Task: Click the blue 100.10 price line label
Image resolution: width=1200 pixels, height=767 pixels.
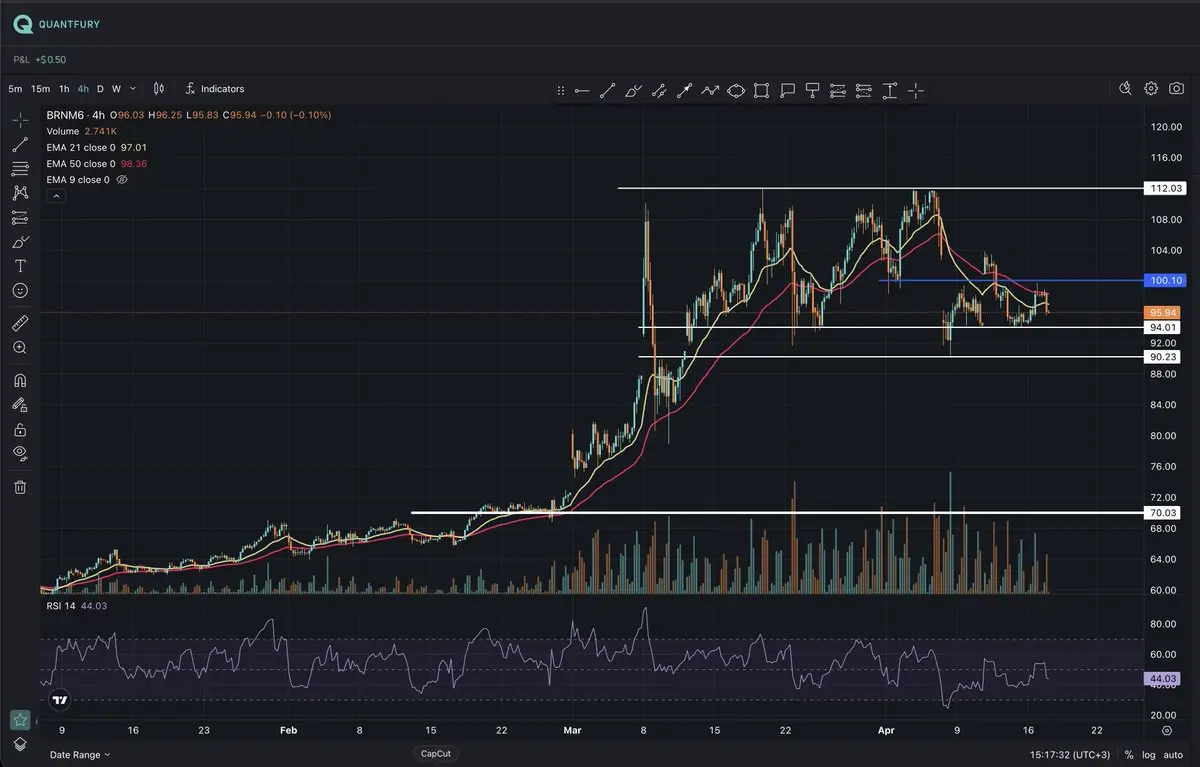Action: [1166, 281]
